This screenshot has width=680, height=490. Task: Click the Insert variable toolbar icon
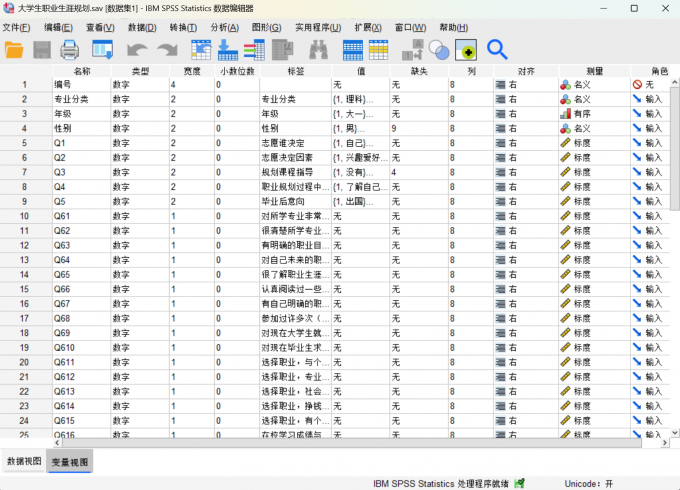[379, 49]
